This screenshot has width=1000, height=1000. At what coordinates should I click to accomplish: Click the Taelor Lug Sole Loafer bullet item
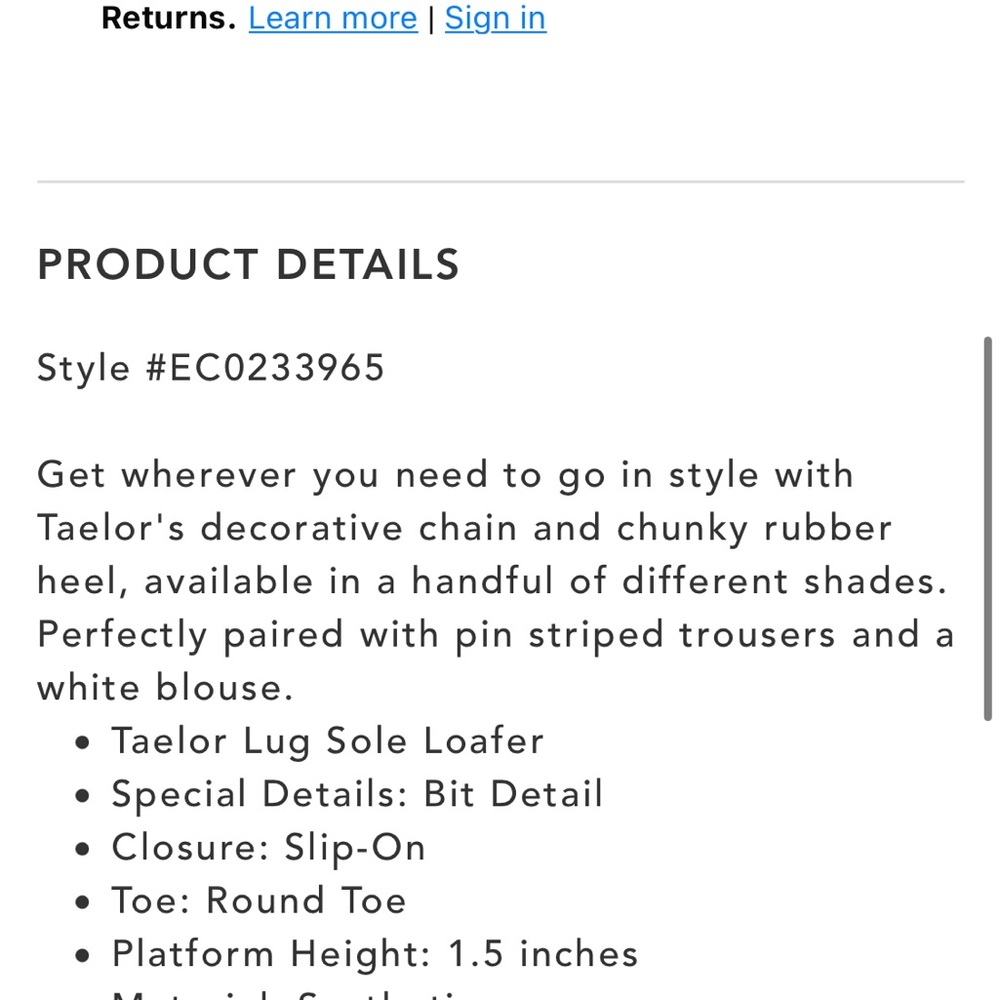pyautogui.click(x=328, y=741)
